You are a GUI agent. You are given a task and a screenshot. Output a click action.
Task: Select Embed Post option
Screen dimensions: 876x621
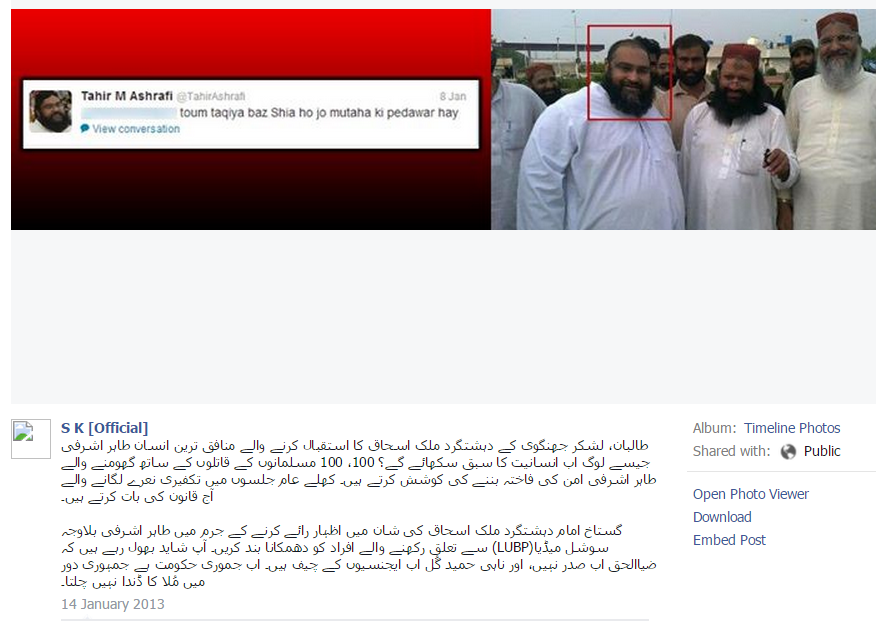point(729,540)
